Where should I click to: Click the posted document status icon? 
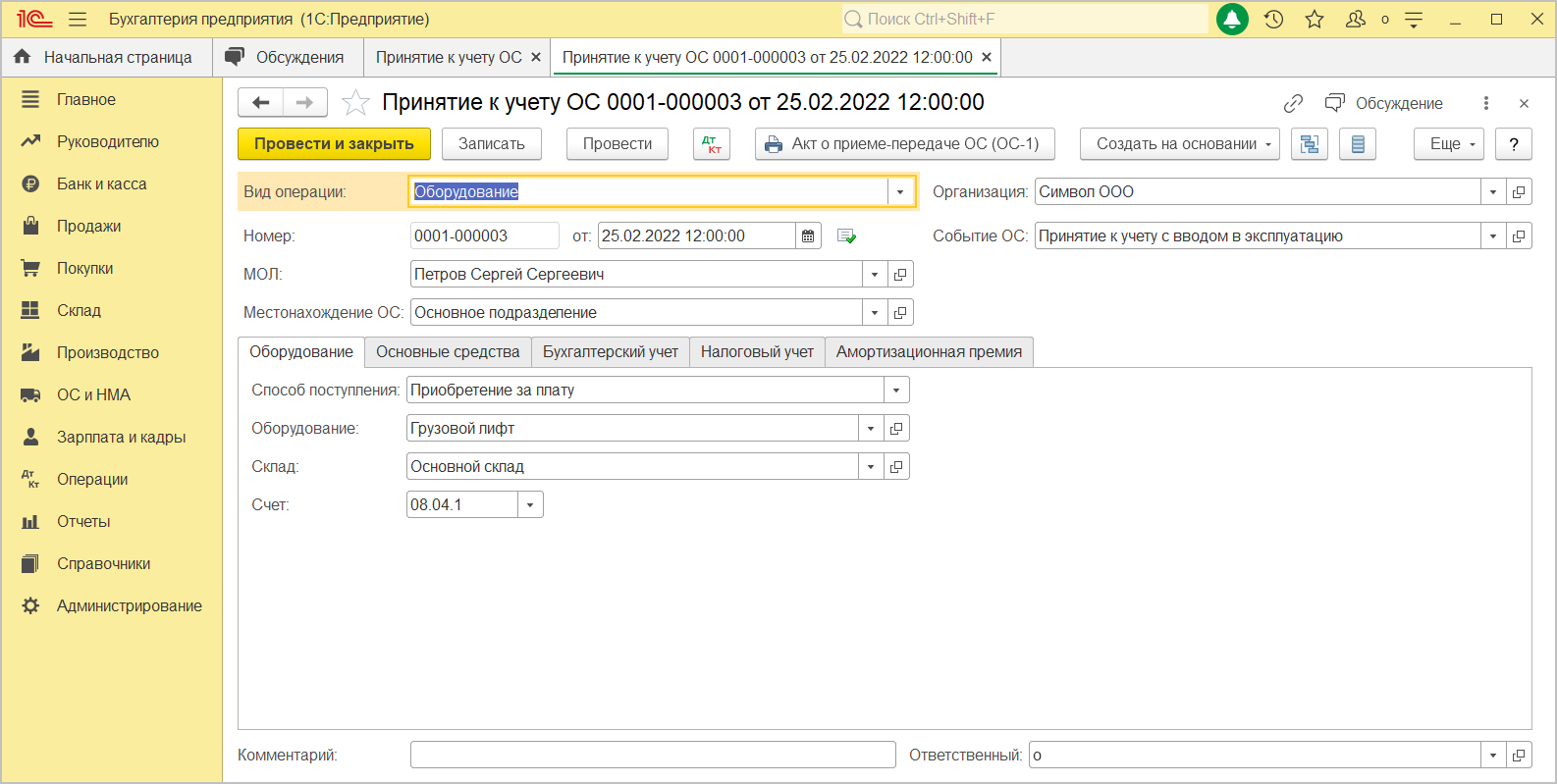point(846,235)
